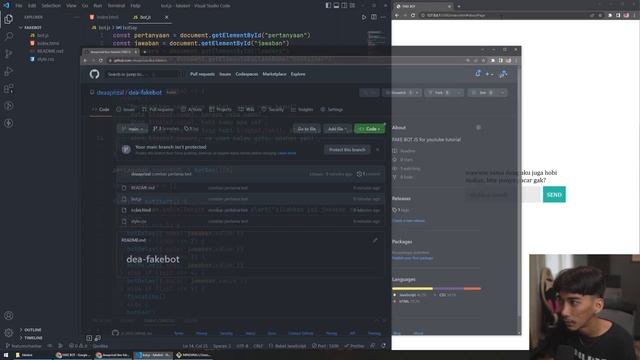
Task: Open the green Code dropdown
Action: coord(369,129)
